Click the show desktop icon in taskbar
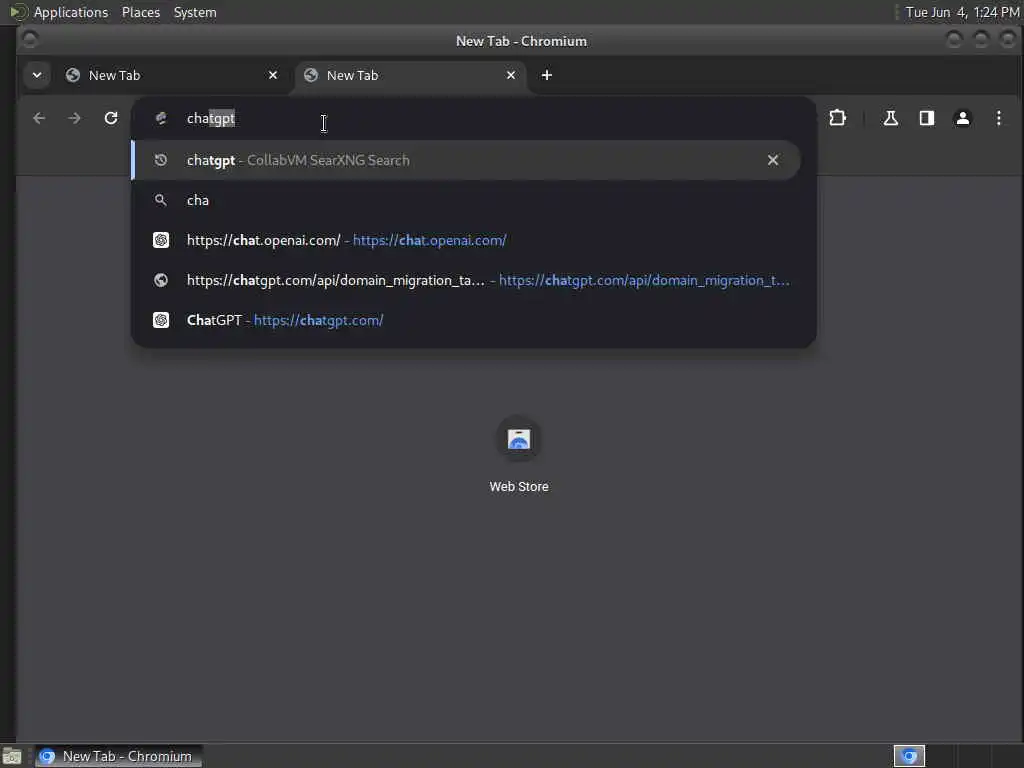1024x768 pixels. coord(12,757)
